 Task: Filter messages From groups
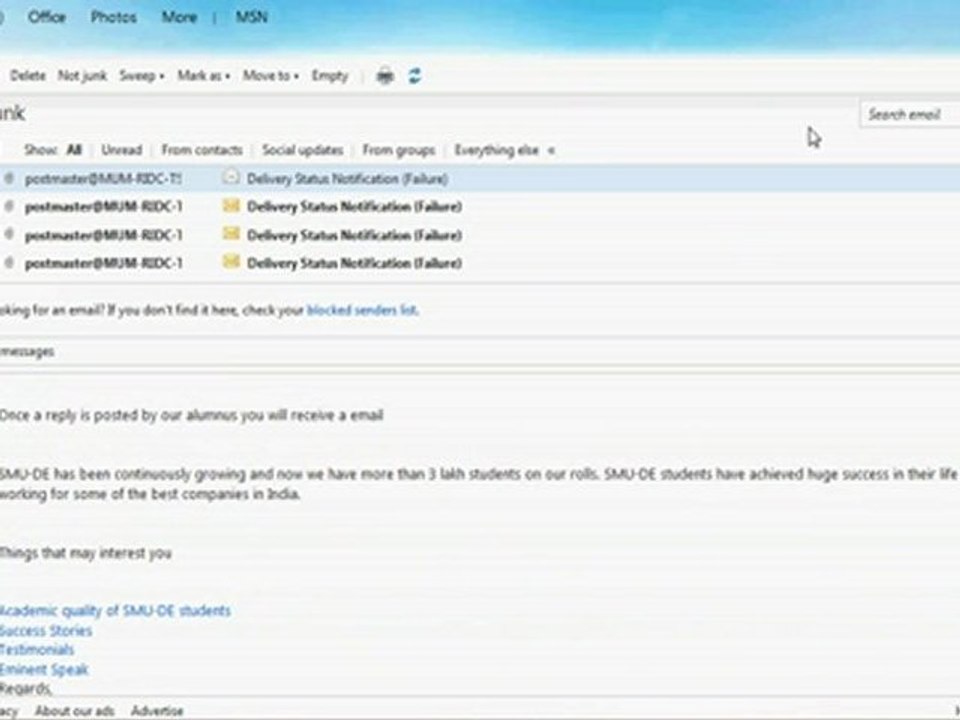coord(399,150)
